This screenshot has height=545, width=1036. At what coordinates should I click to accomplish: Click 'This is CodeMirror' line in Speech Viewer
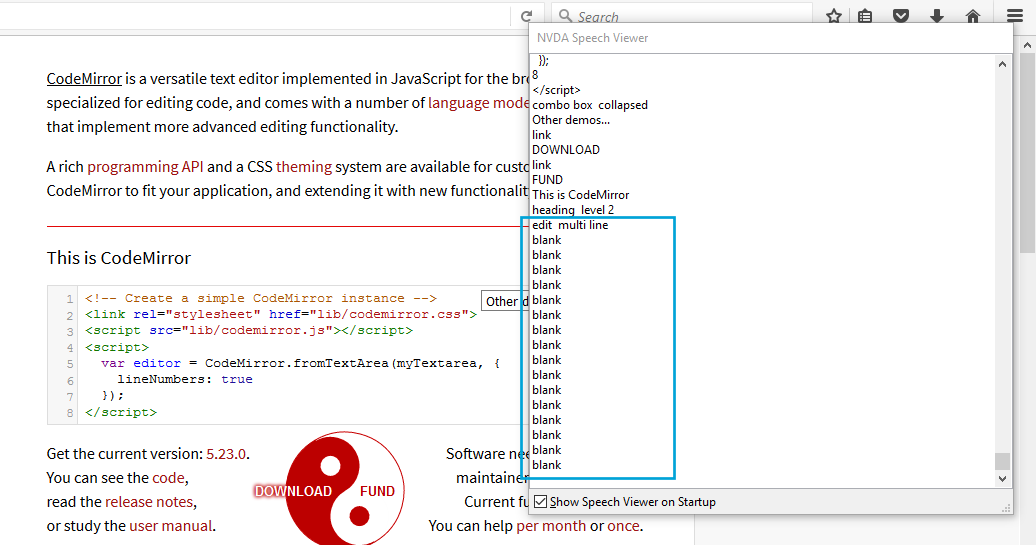[x=581, y=195]
